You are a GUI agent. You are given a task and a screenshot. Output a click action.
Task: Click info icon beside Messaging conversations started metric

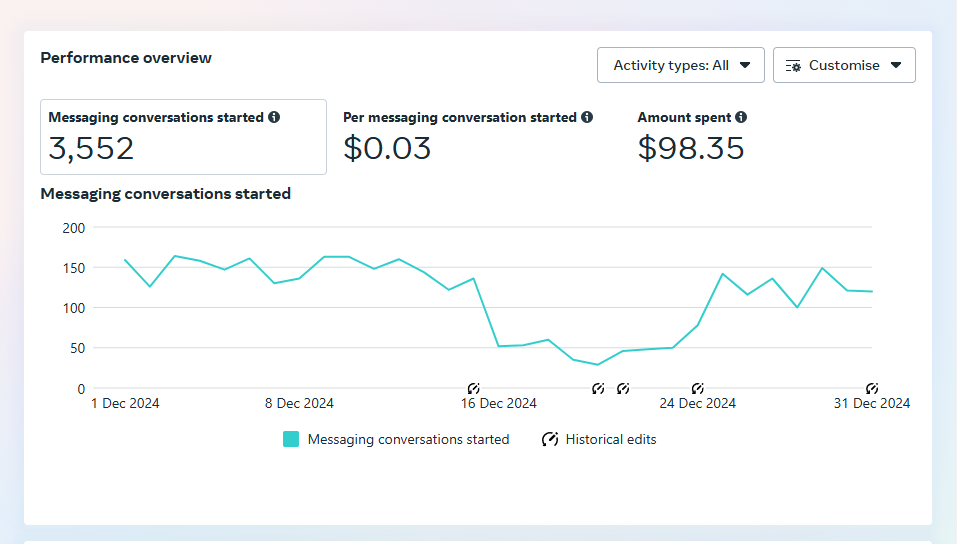pyautogui.click(x=274, y=117)
